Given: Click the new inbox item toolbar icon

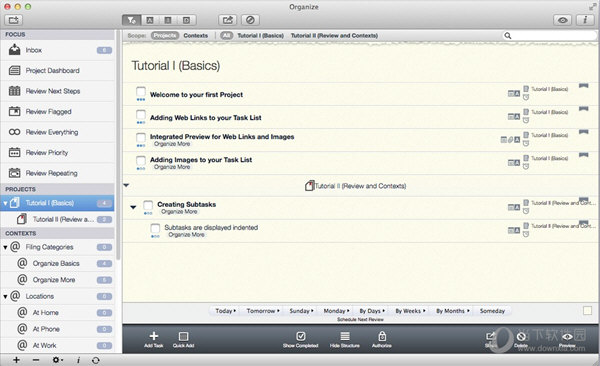Looking at the screenshot, I should point(13,20).
